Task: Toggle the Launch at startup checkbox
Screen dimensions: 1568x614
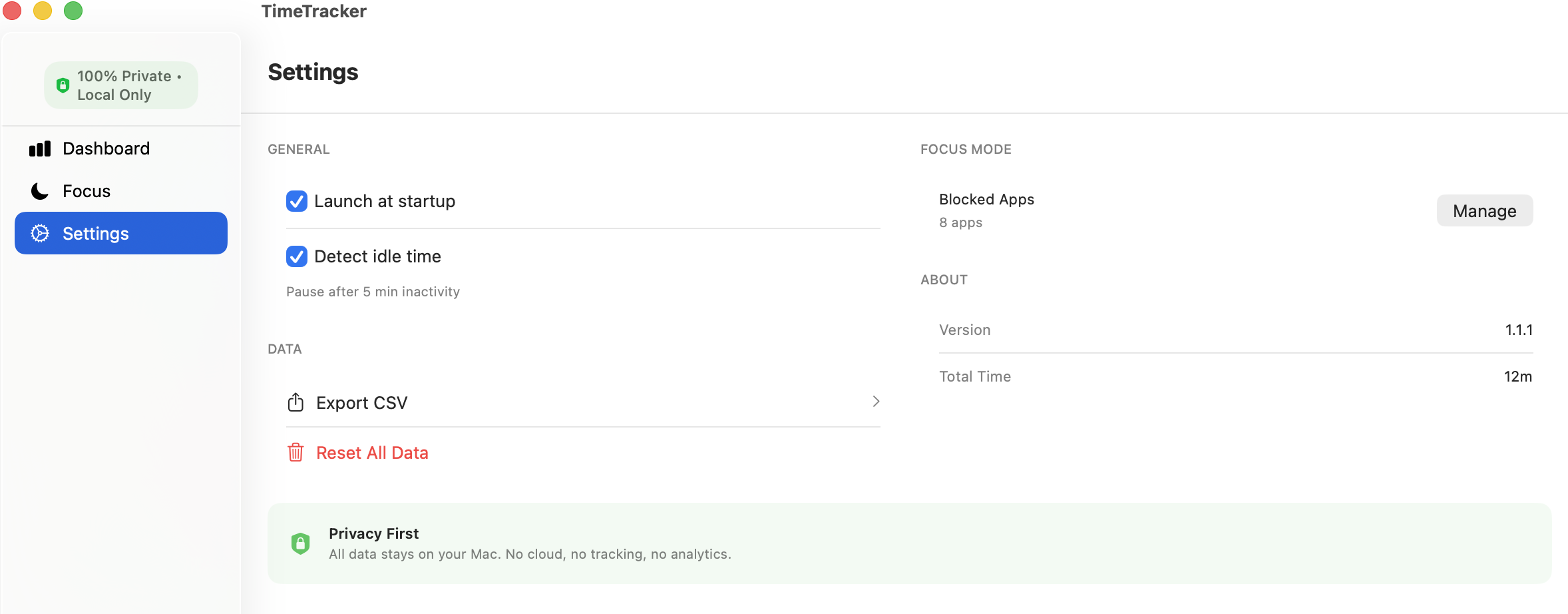Action: pos(297,201)
